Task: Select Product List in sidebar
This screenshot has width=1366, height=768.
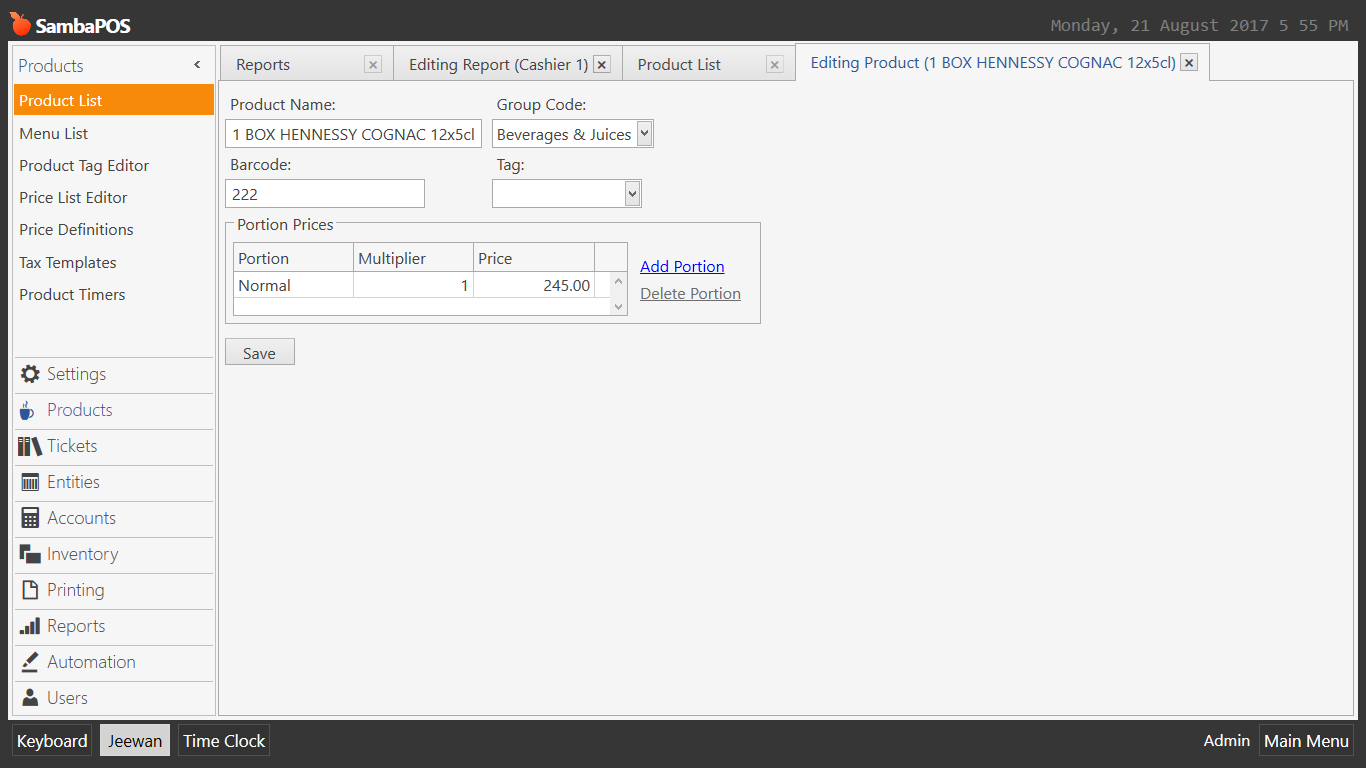Action: pyautogui.click(x=114, y=100)
